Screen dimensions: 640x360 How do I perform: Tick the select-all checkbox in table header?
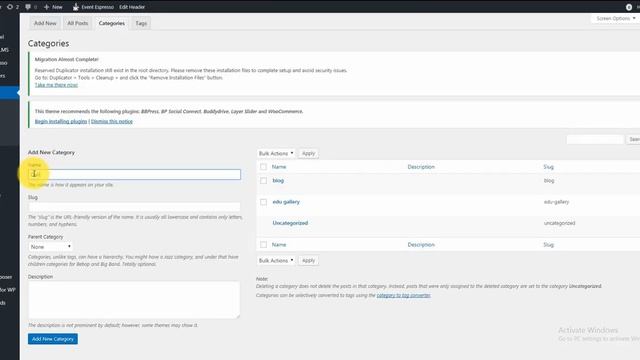pyautogui.click(x=263, y=167)
